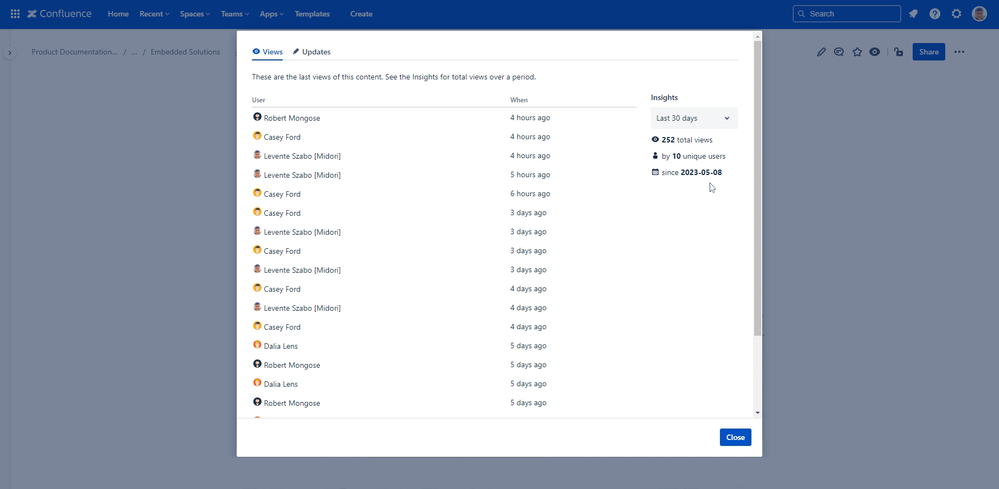Screen dimensions: 999x489
Task: Switch to the Updates tab
Action: coord(312,52)
